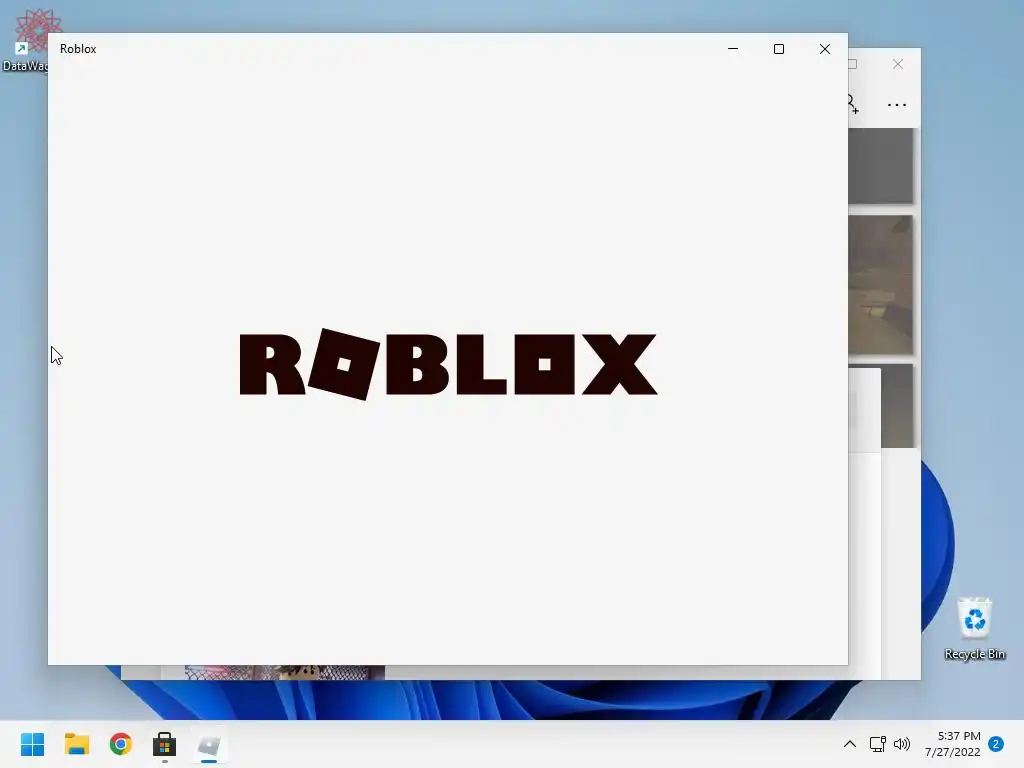Open the notification count badge
The height and width of the screenshot is (768, 1024).
996,744
